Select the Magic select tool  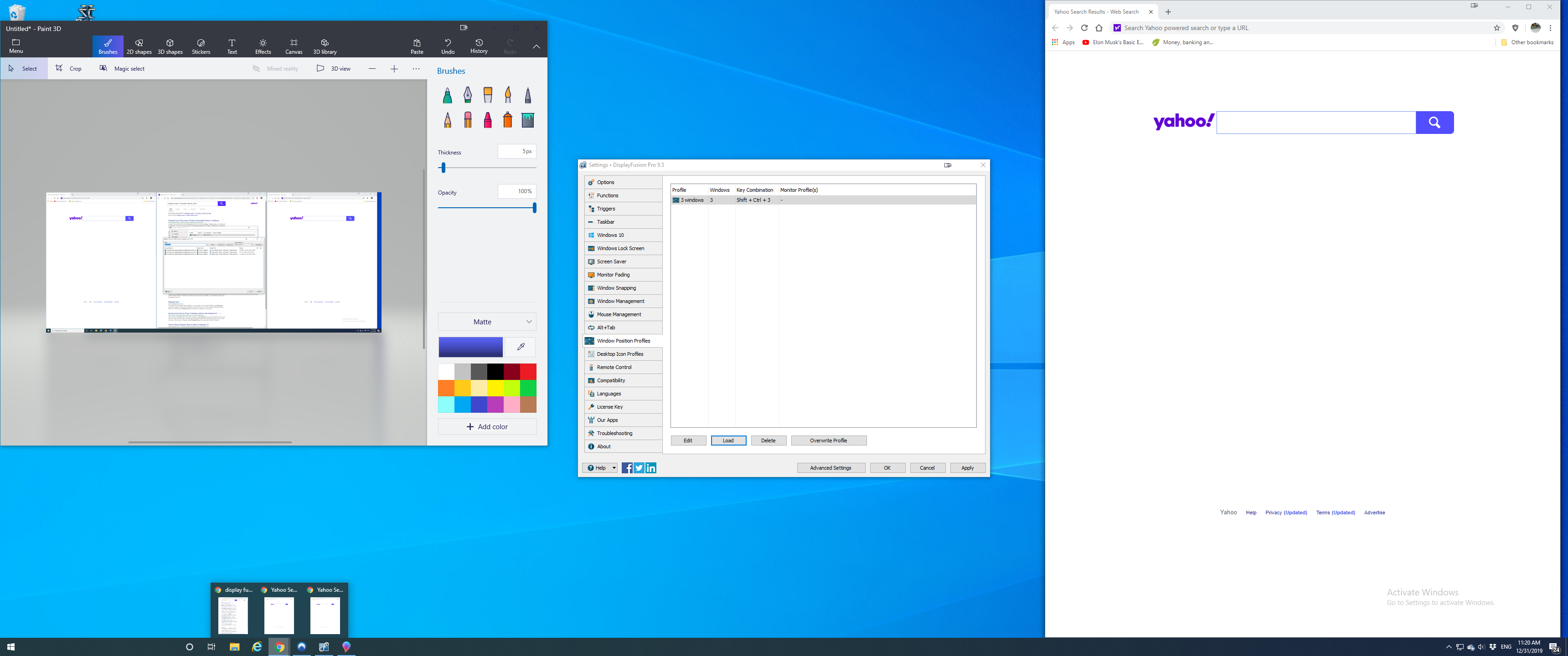click(x=122, y=69)
